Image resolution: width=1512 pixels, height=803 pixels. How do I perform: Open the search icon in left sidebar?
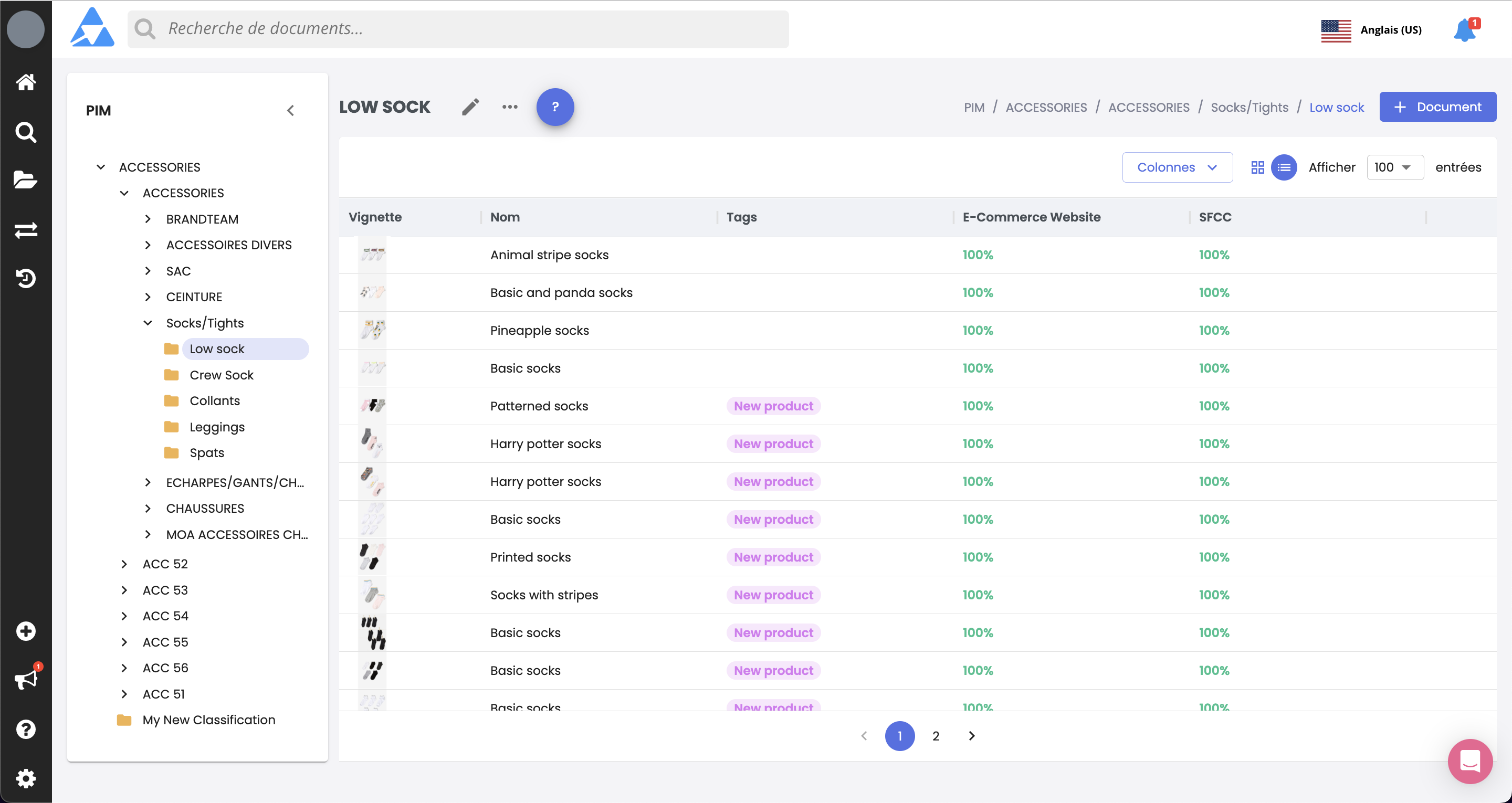[25, 132]
